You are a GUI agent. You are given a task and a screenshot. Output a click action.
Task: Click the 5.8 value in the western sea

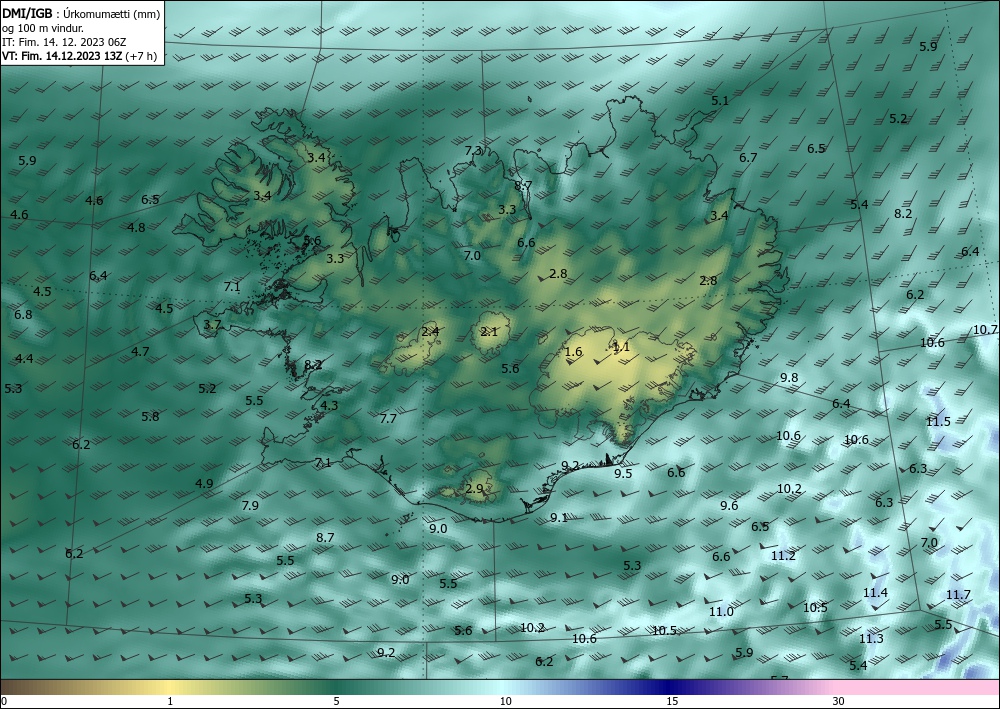151,416
